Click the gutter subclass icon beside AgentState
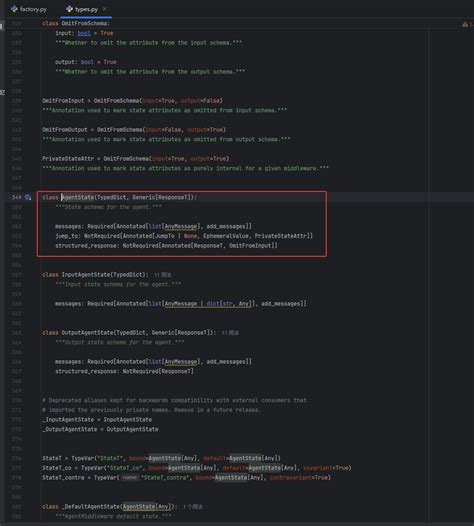The width and height of the screenshot is (474, 526). tap(28, 197)
